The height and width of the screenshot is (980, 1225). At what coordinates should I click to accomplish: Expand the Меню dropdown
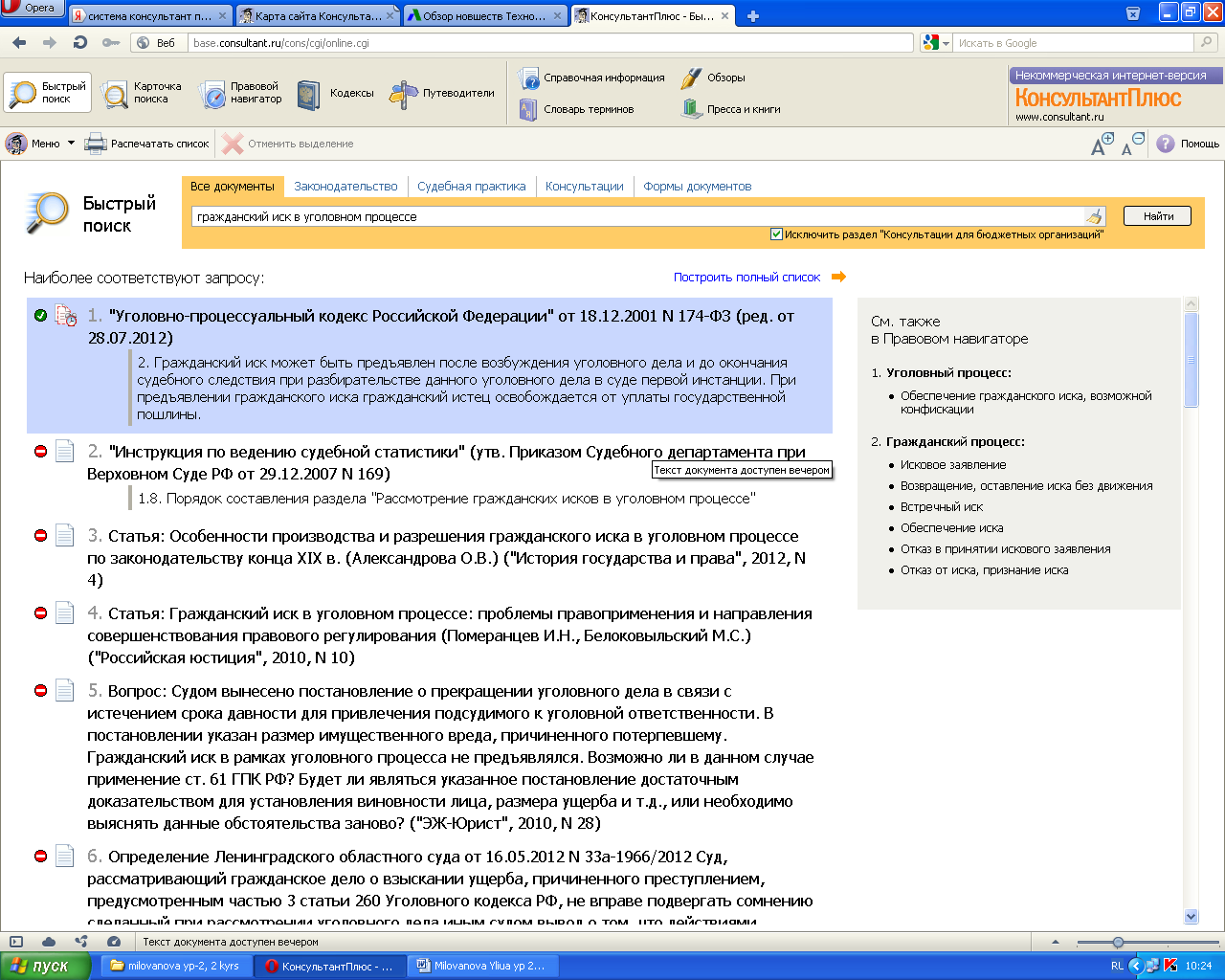point(40,144)
